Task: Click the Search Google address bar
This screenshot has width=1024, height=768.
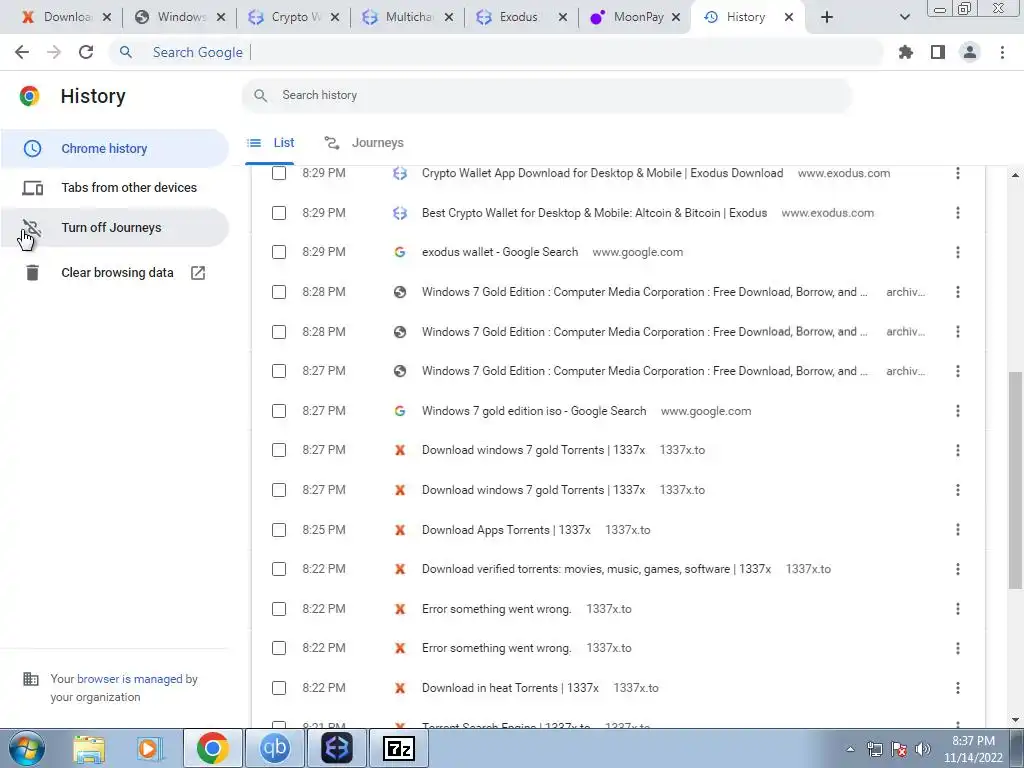Action: 496,52
